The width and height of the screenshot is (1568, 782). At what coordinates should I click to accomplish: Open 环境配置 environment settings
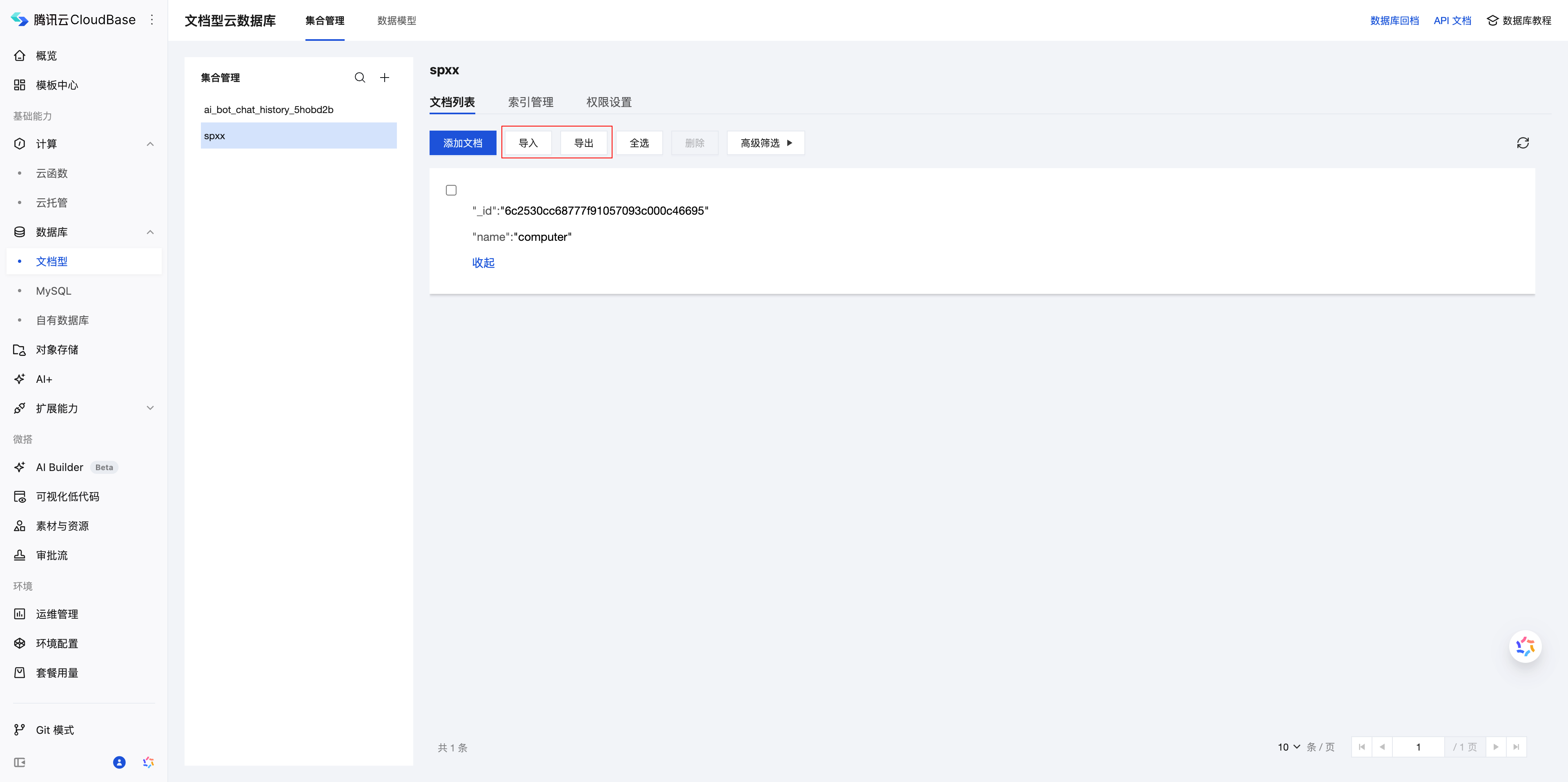[x=57, y=643]
